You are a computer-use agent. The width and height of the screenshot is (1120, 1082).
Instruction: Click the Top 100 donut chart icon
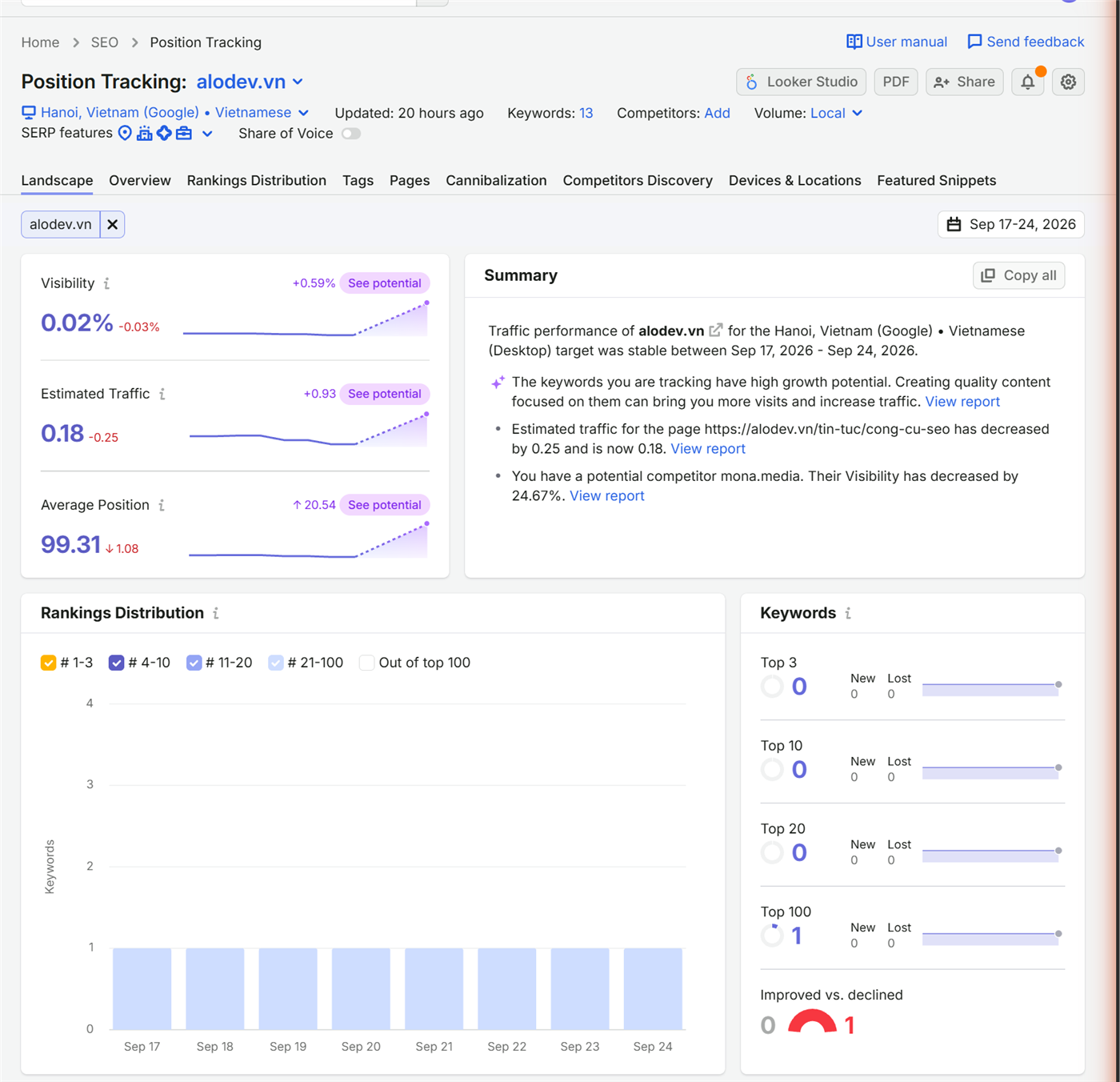(x=772, y=936)
